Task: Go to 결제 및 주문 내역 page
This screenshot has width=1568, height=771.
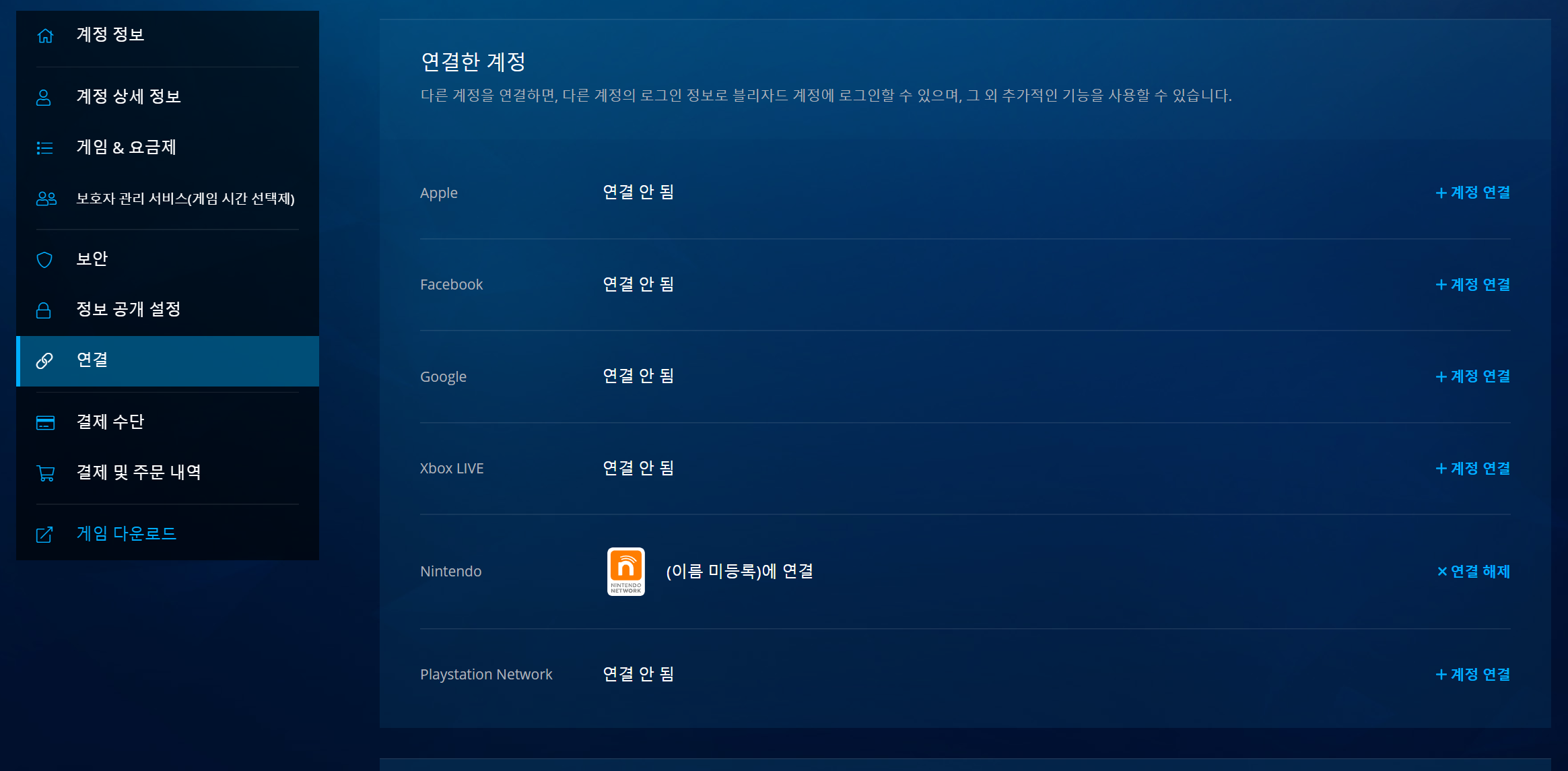Action: pyautogui.click(x=139, y=472)
